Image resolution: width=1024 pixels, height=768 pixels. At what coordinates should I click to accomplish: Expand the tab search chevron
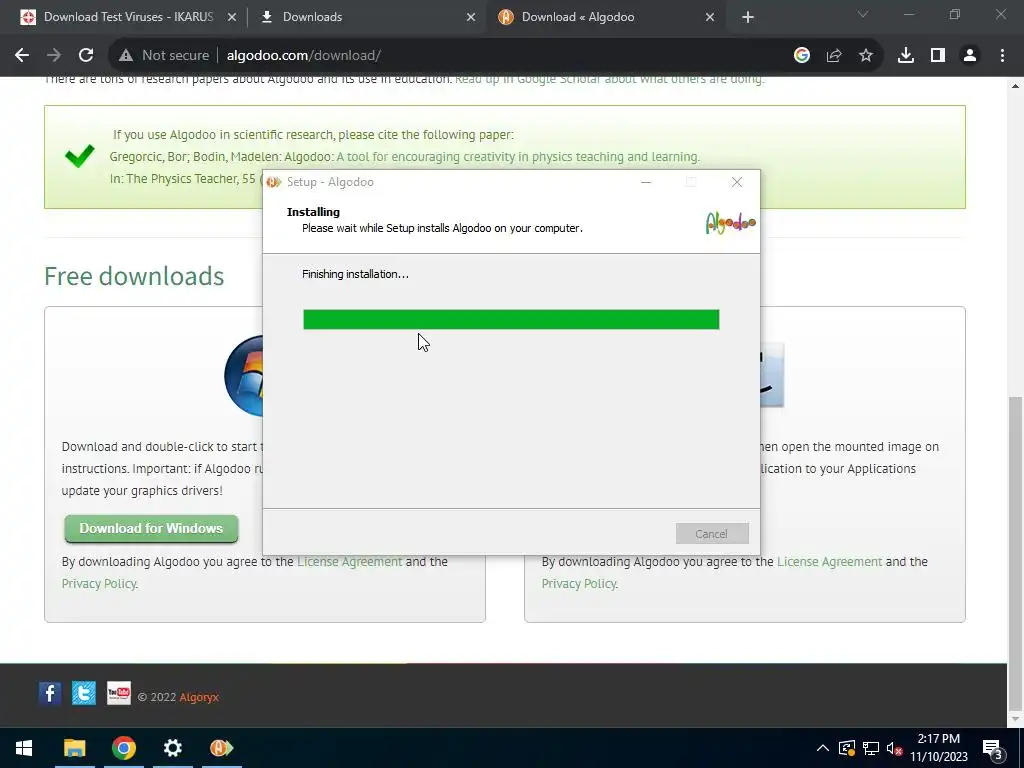[x=863, y=14]
